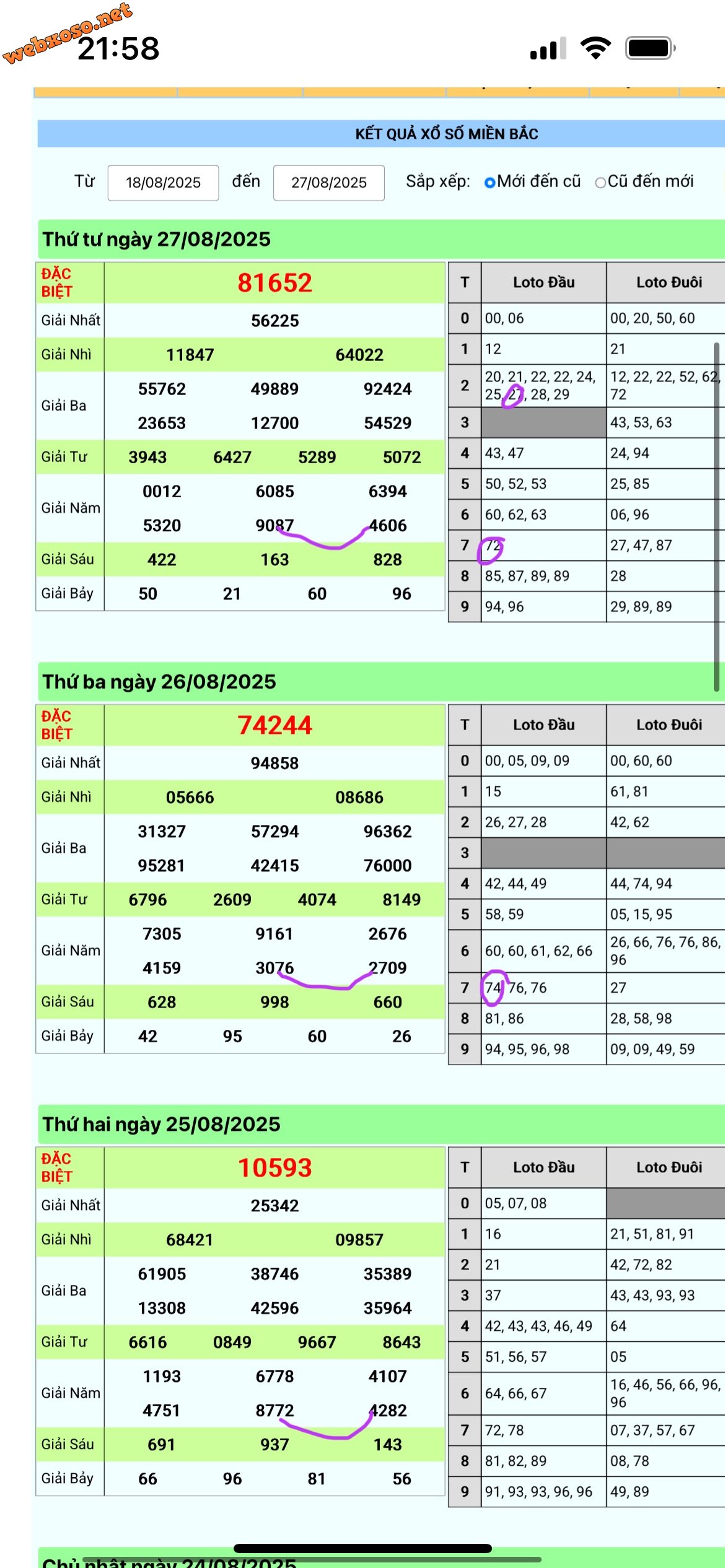Tap the home indicator bar at bottom
Viewport: 725px width, 1568px height.
362,1548
